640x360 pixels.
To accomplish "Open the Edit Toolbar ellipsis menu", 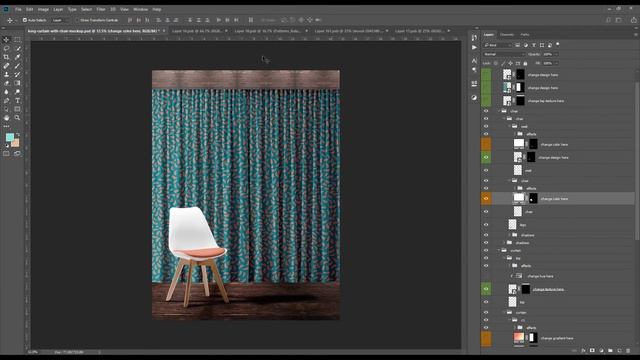I will coord(6,127).
